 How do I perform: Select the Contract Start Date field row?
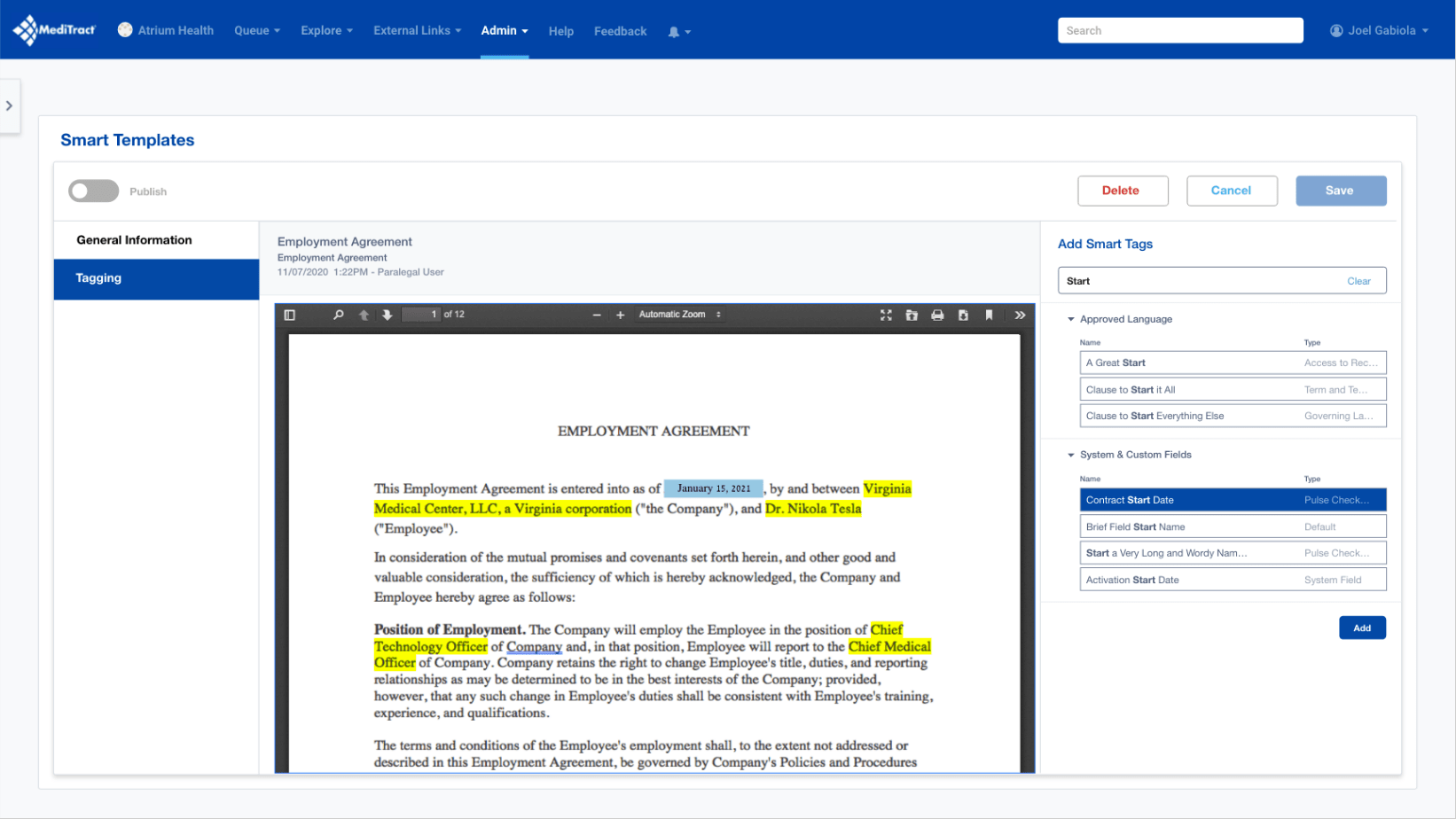(1233, 499)
